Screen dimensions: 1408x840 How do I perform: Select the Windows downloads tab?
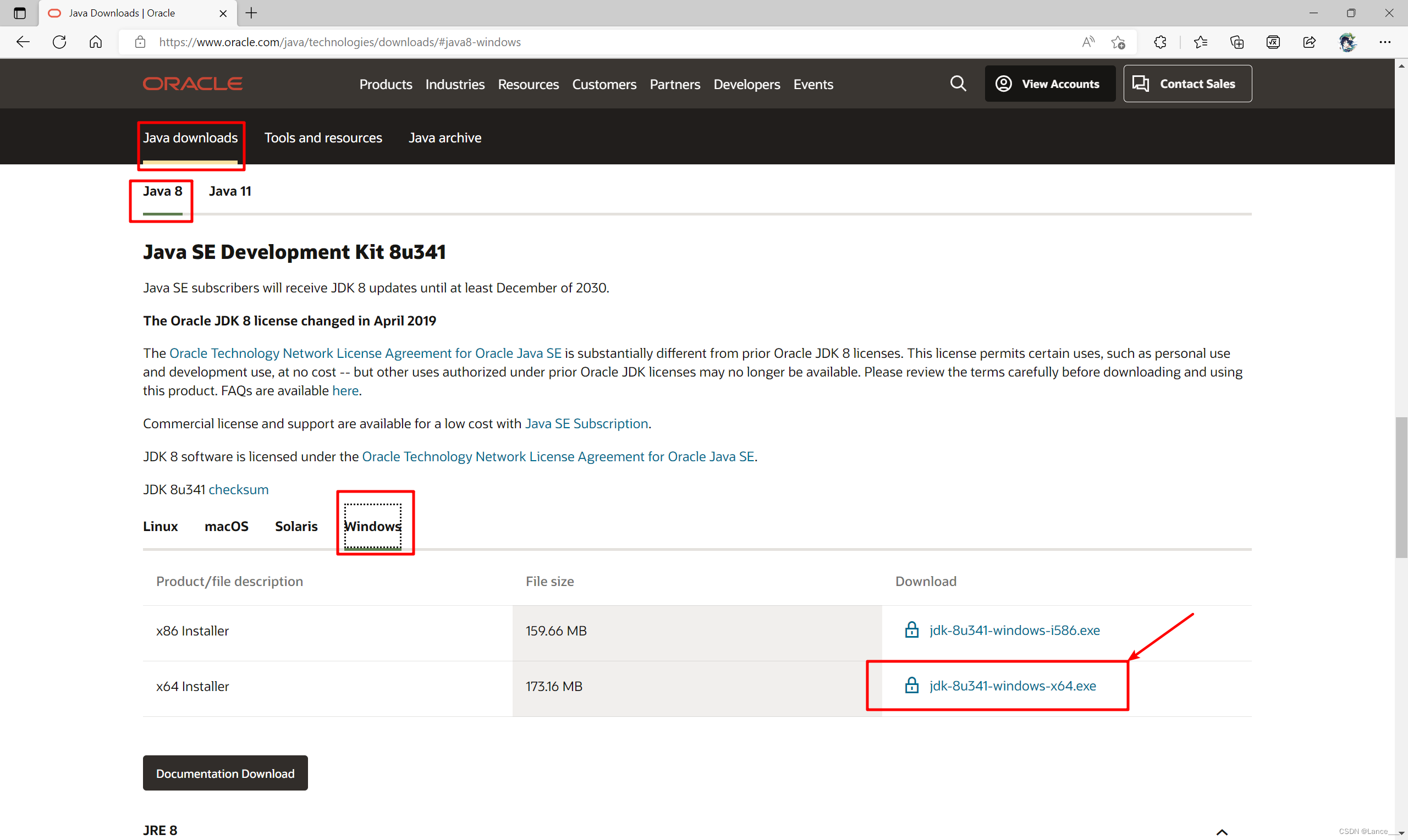373,527
